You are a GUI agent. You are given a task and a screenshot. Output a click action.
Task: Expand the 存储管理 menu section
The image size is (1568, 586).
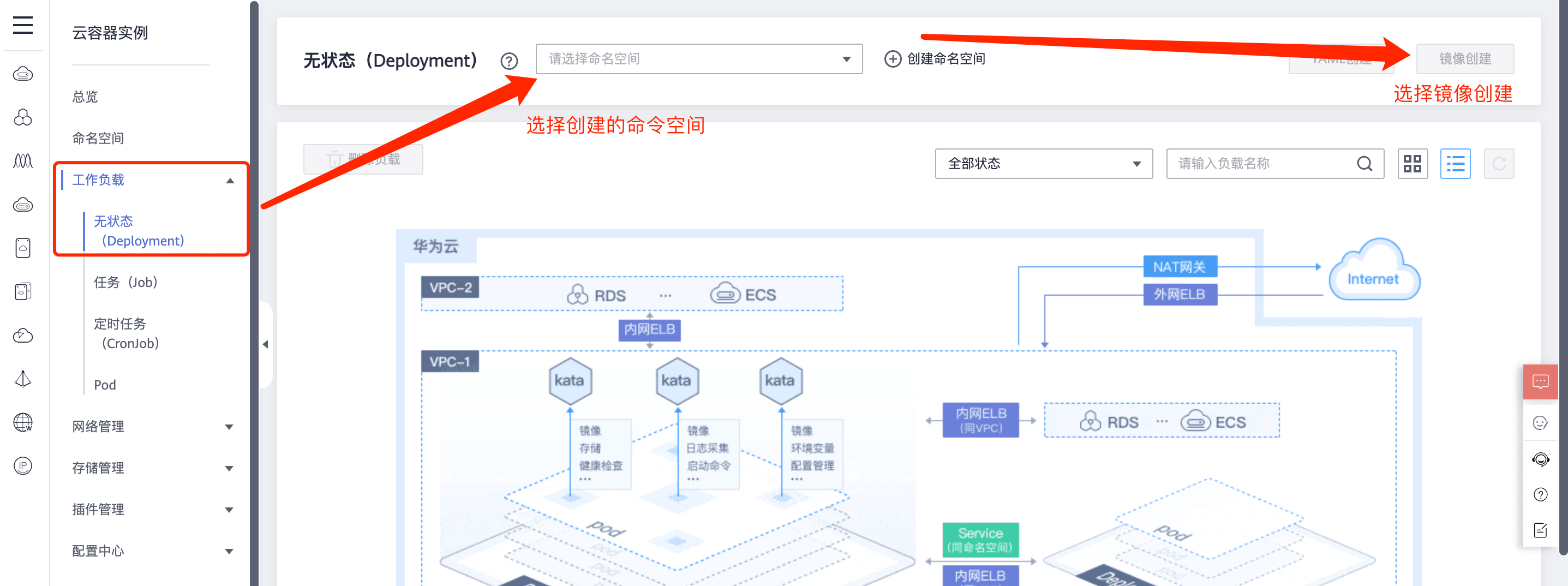pos(152,468)
